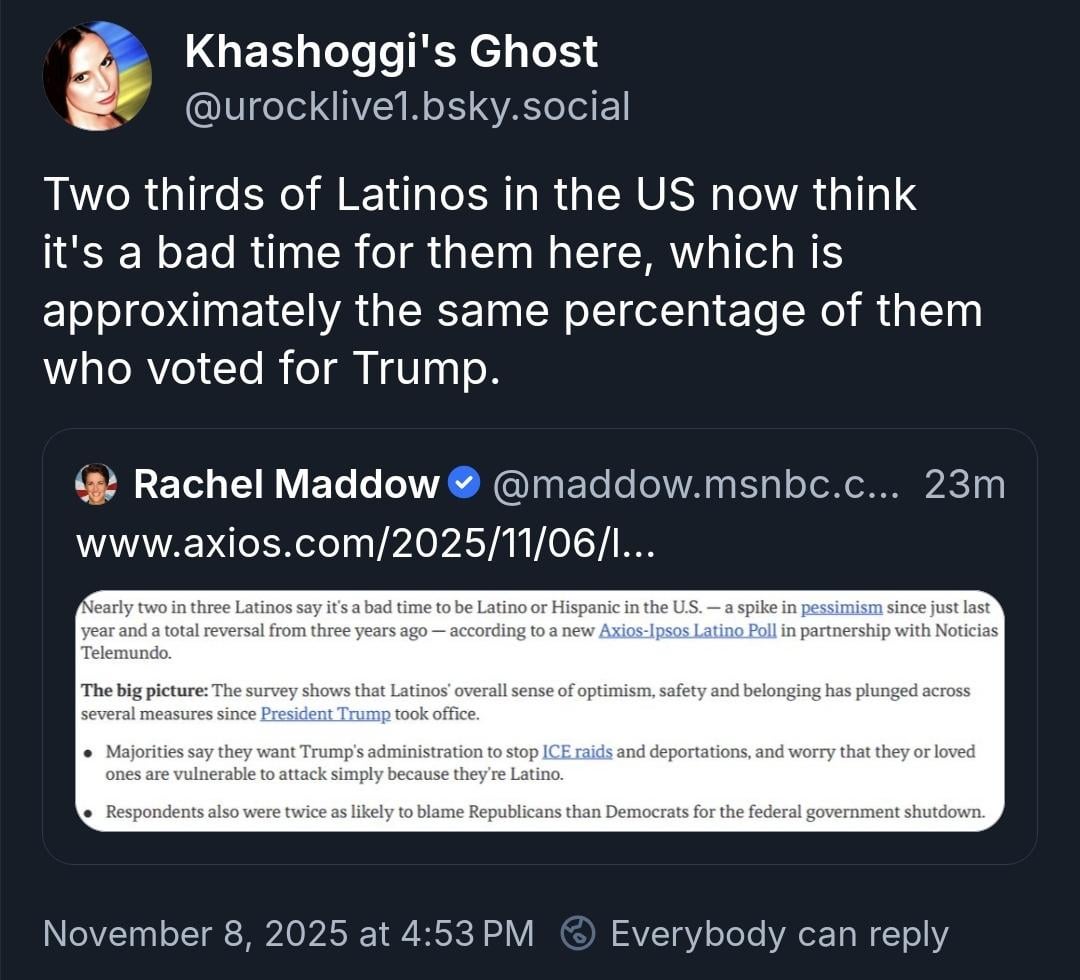Click the @urocklive1.bsky.social handle
Screen dimensions: 1080x980
[407, 106]
